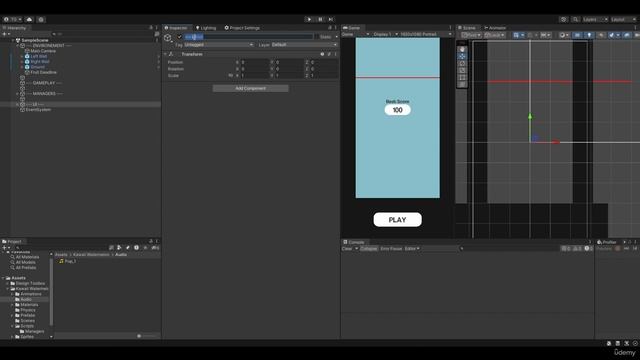The height and width of the screenshot is (360, 640).
Task: Open the Layout dropdown in top toolbar
Action: (623, 19)
